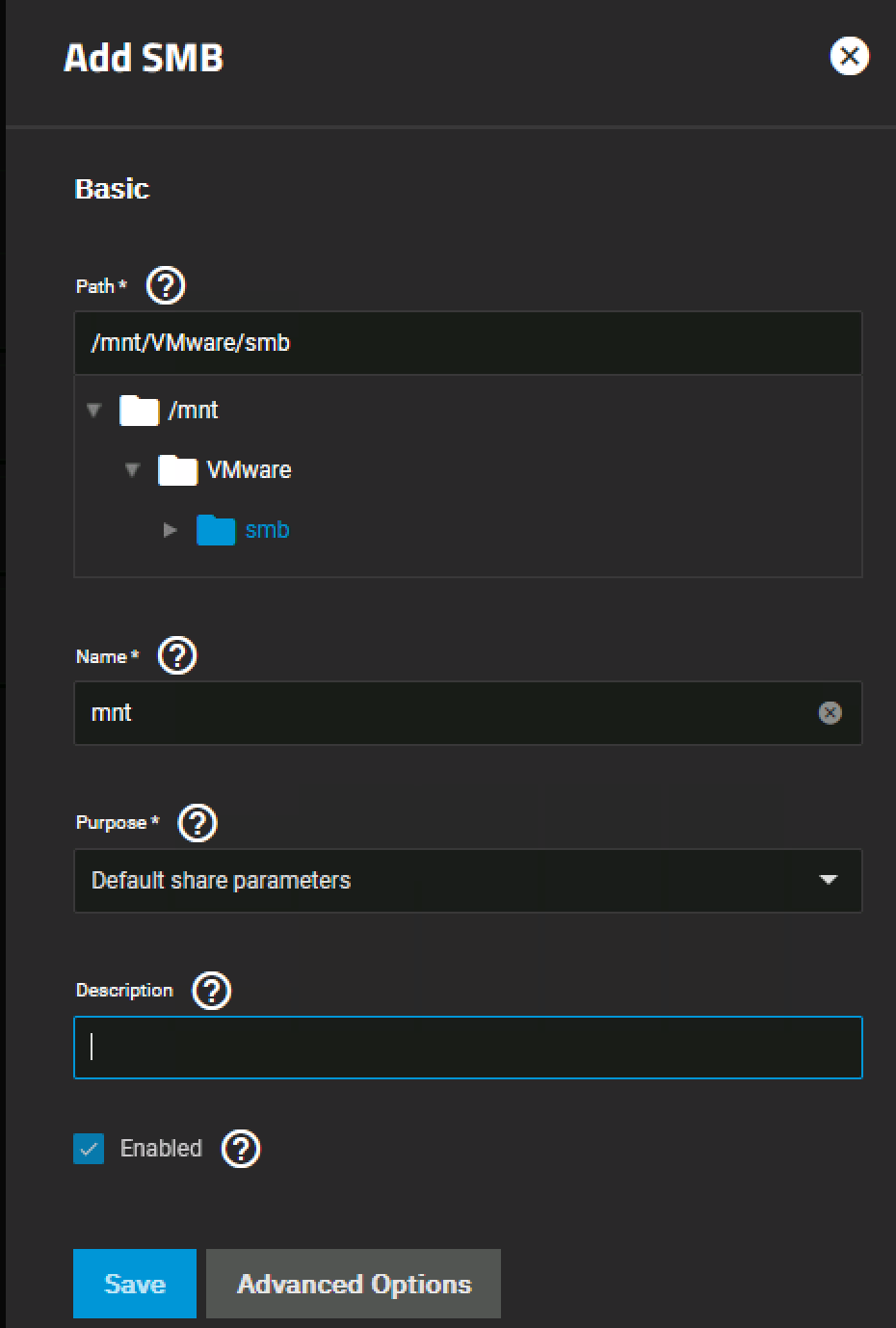Screen dimensions: 896x1328
Task: Show help for the Name field
Action: (177, 656)
